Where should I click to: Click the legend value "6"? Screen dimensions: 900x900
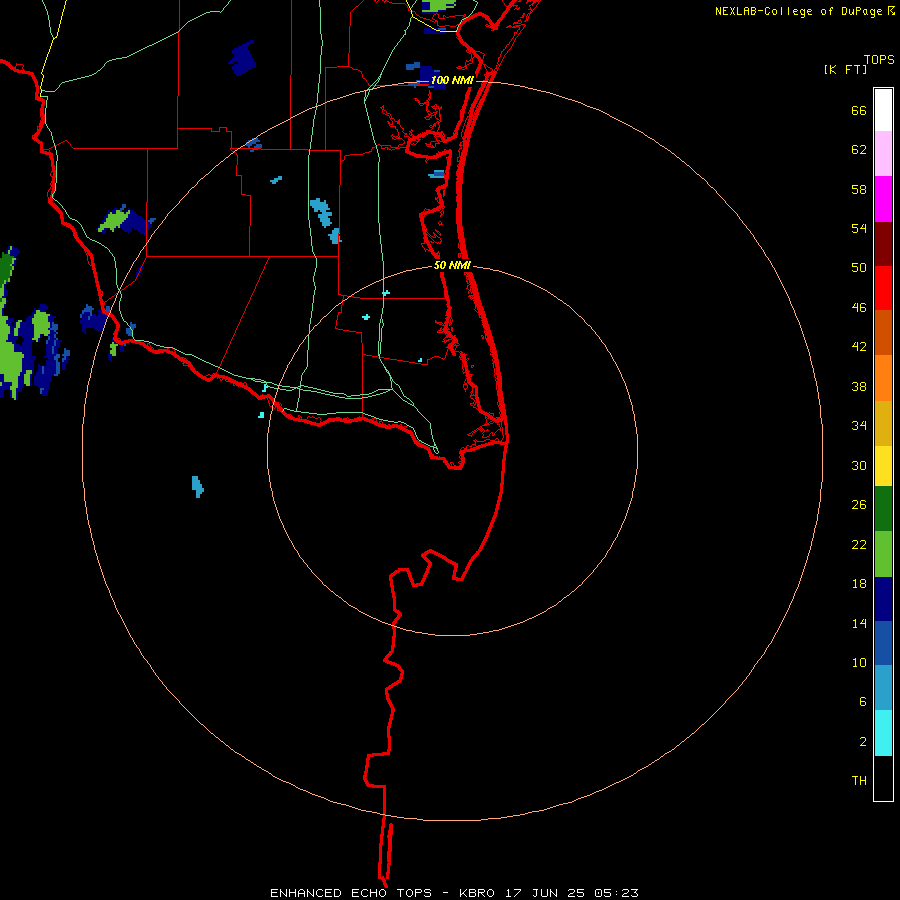863,702
